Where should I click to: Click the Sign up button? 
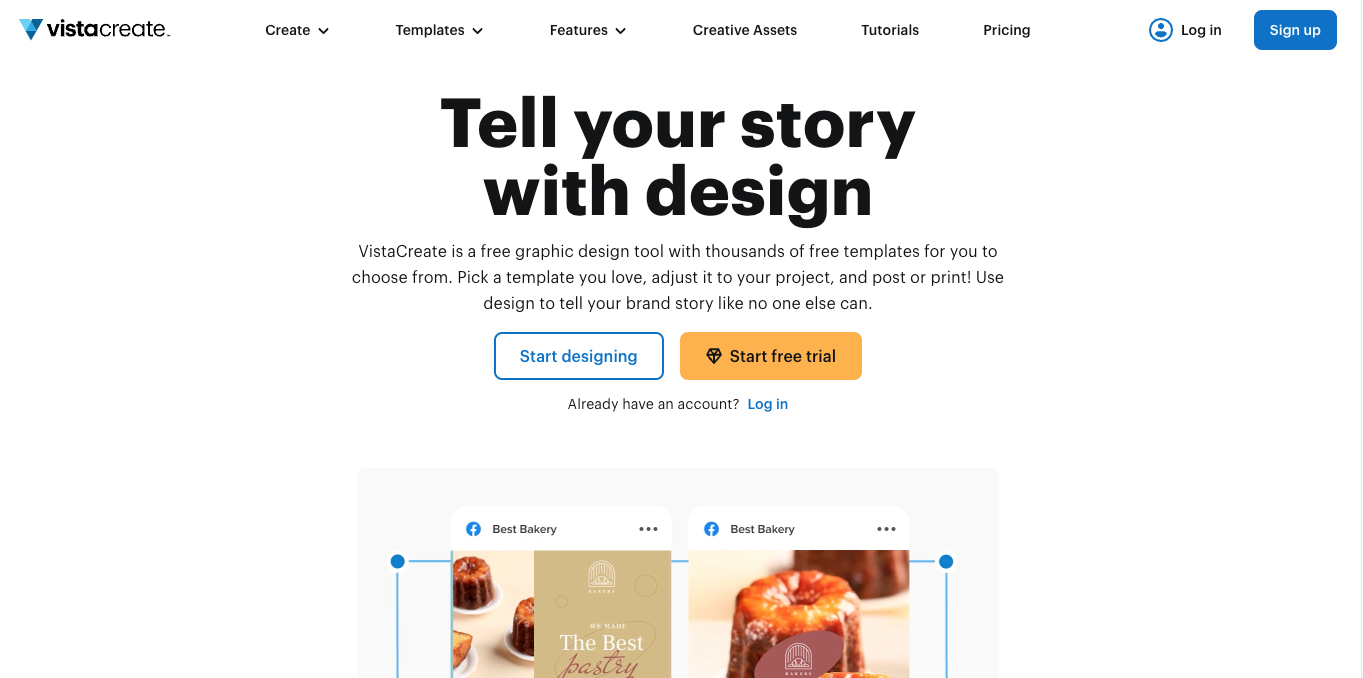[x=1294, y=30]
